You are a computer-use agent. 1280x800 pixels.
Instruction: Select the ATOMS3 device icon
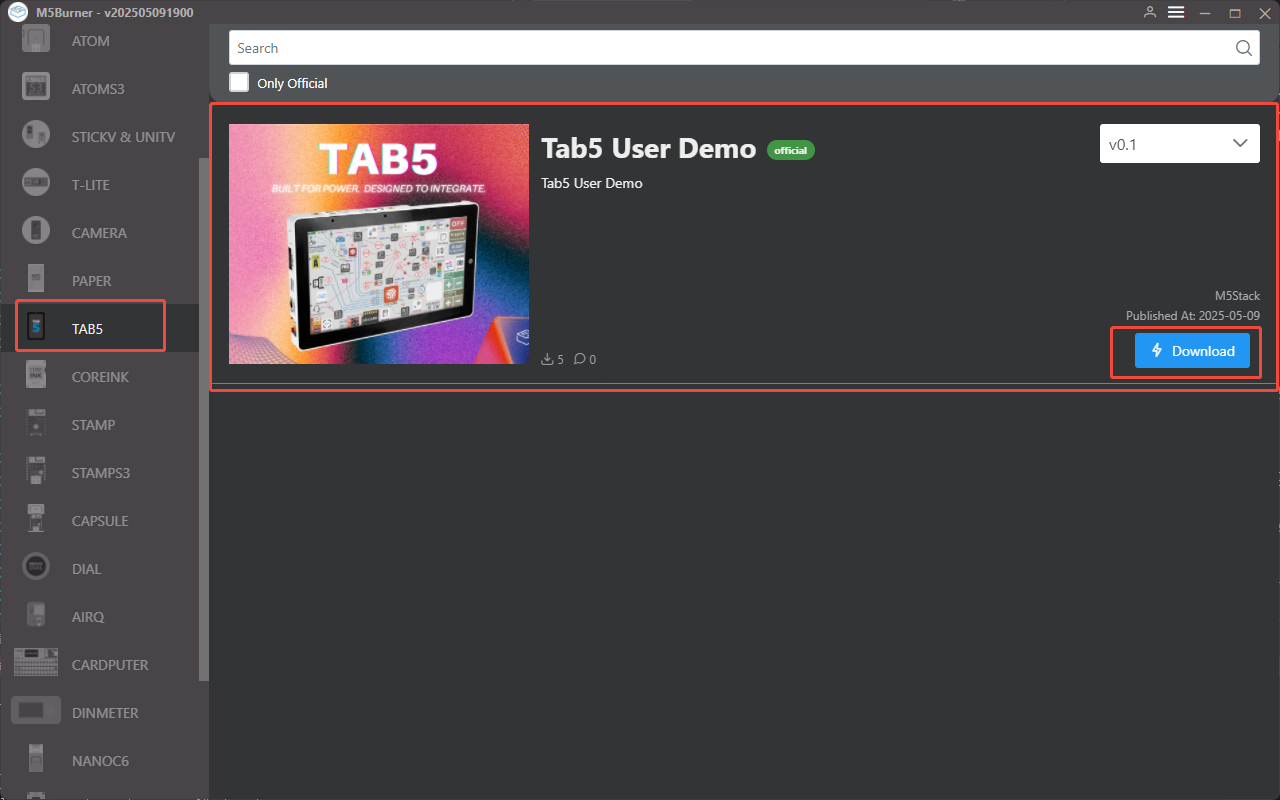[x=36, y=88]
